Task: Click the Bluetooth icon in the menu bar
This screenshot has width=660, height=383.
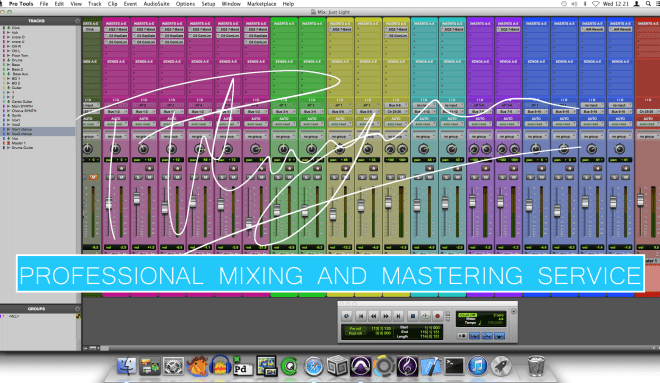Action: tap(585, 3)
